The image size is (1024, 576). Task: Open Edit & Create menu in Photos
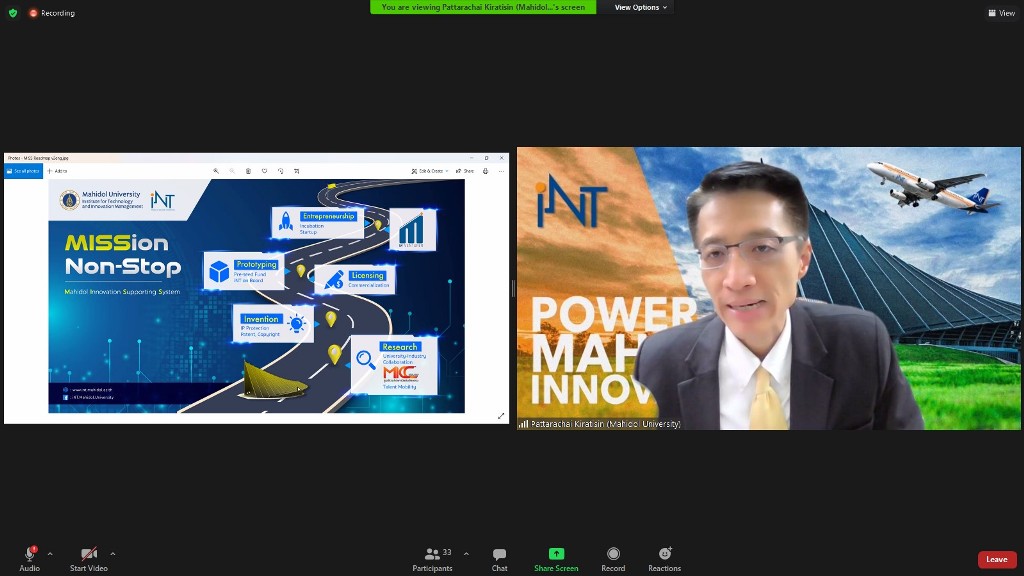click(430, 171)
